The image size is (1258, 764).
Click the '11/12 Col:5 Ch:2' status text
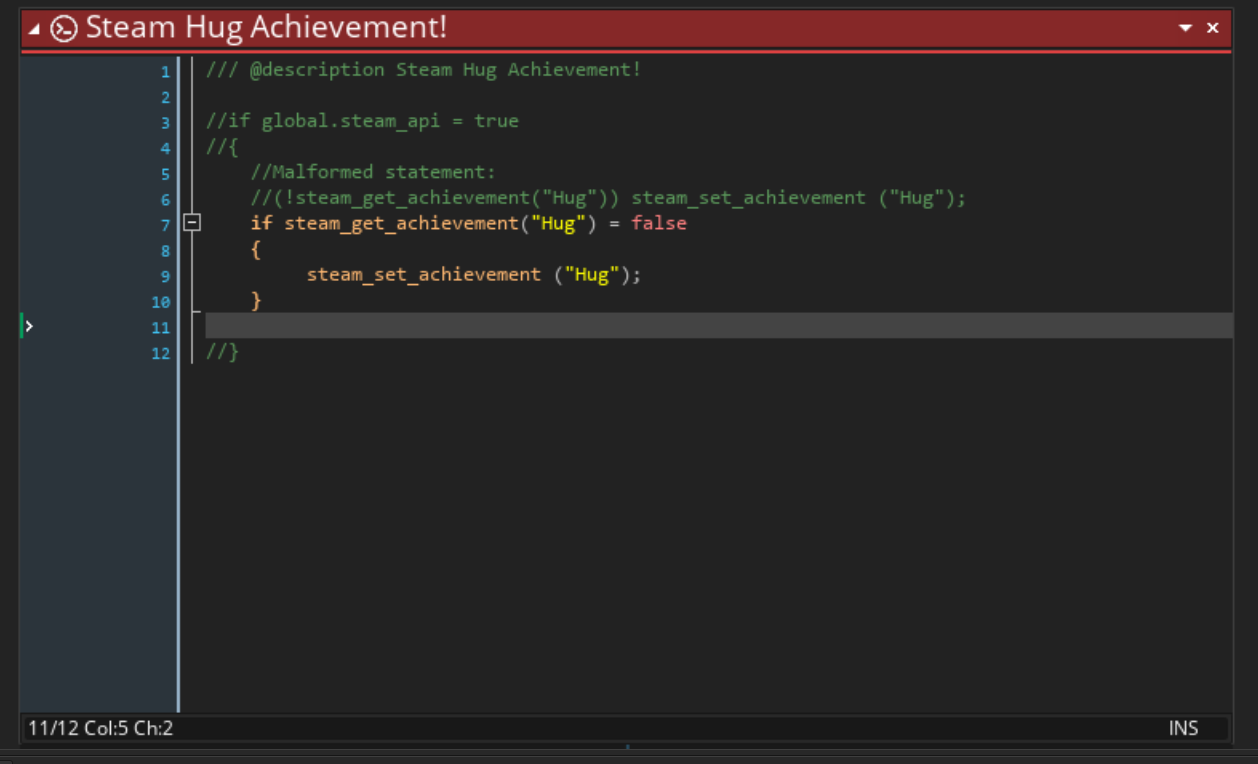click(100, 728)
